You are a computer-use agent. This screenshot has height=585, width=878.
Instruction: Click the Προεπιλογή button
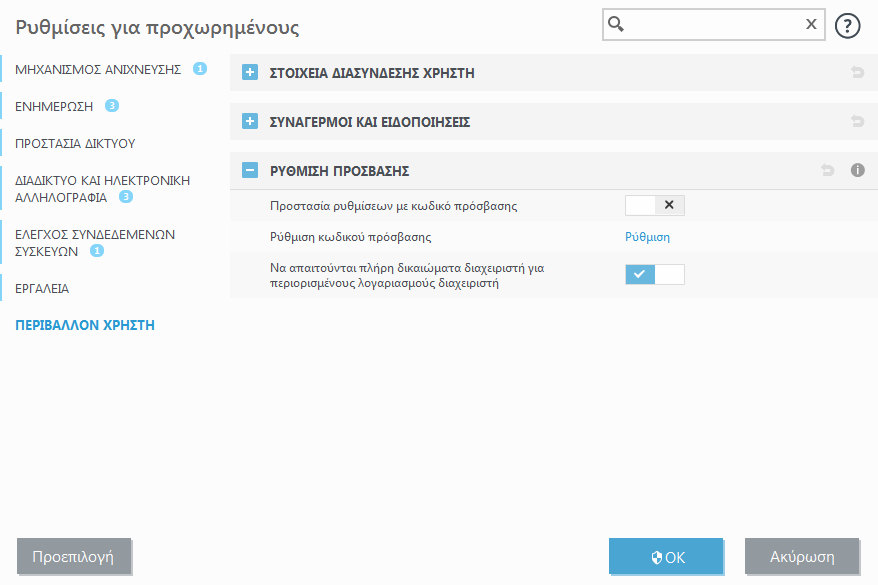coord(73,557)
